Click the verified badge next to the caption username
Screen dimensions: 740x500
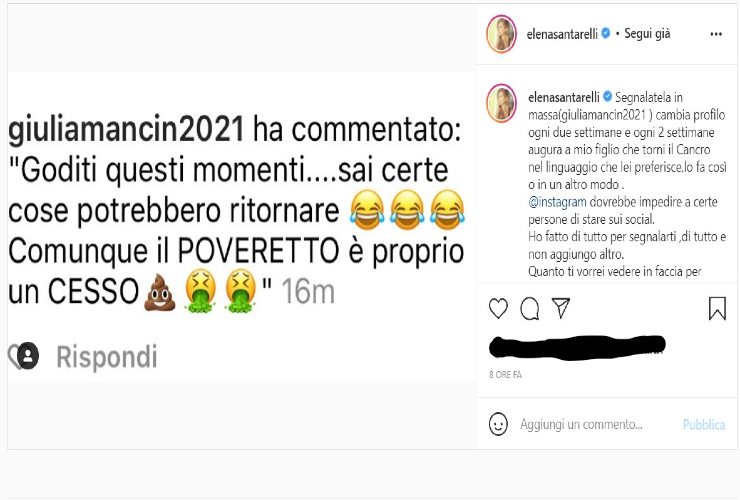[607, 97]
